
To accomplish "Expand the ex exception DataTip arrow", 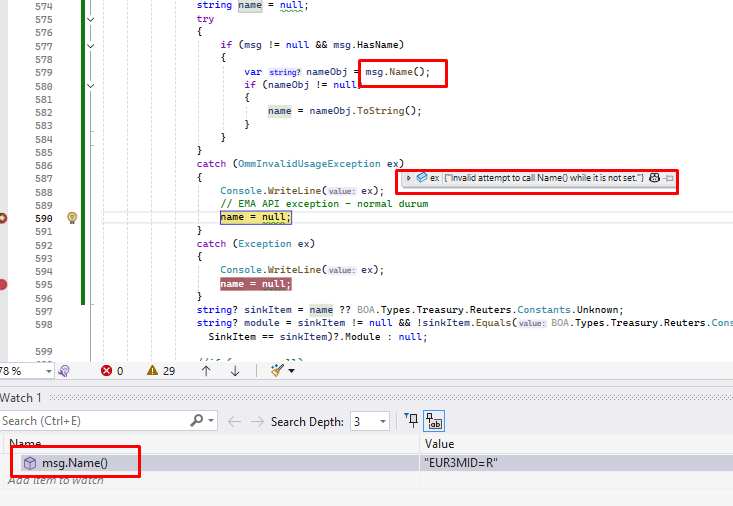I will pyautogui.click(x=409, y=178).
